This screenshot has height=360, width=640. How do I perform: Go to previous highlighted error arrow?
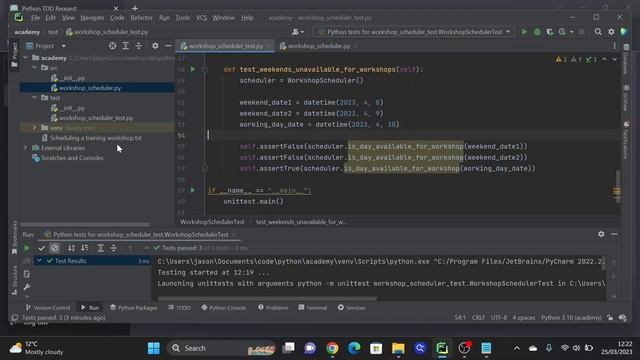(604, 60)
